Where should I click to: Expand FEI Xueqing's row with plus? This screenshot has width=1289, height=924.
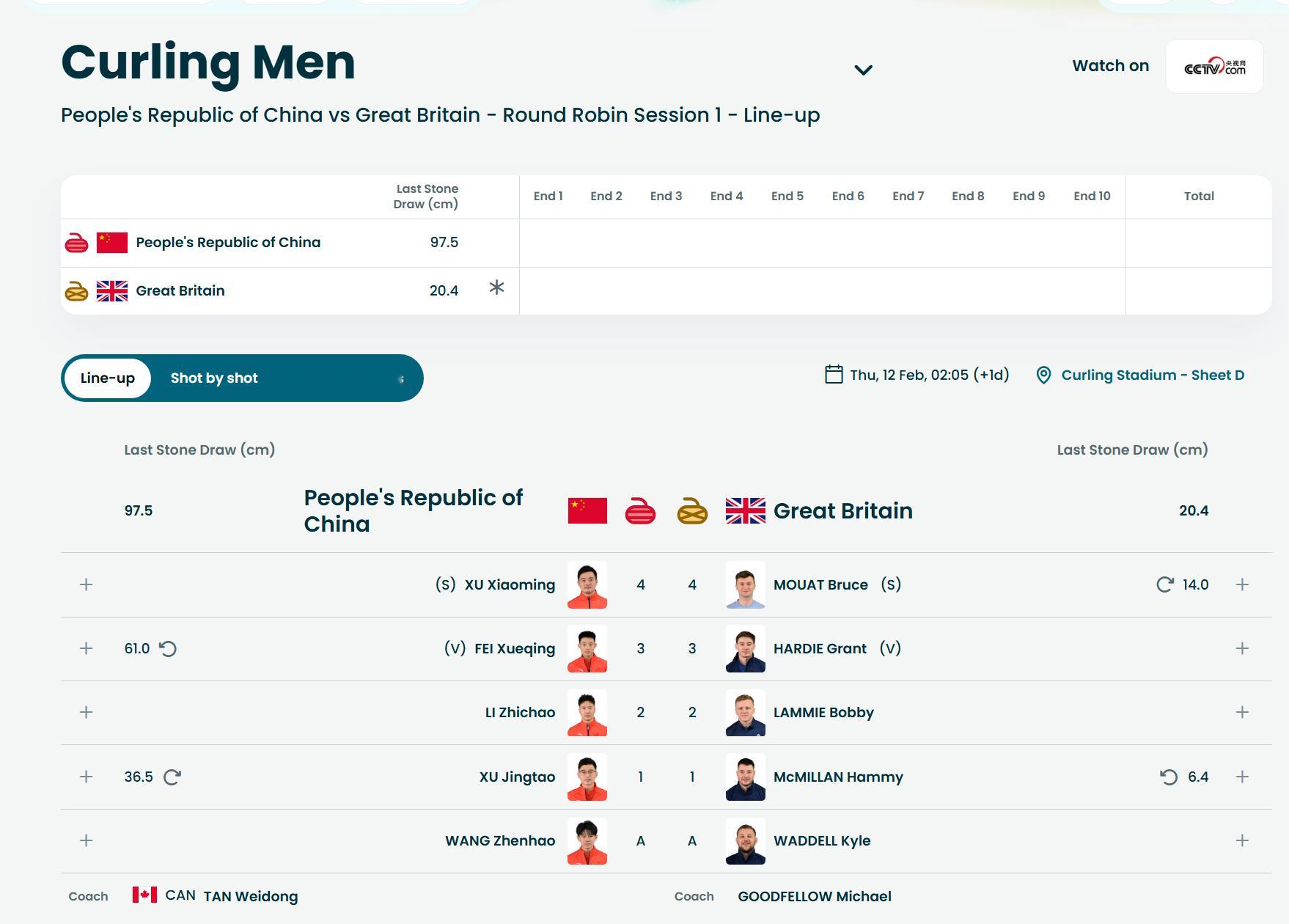(x=86, y=648)
